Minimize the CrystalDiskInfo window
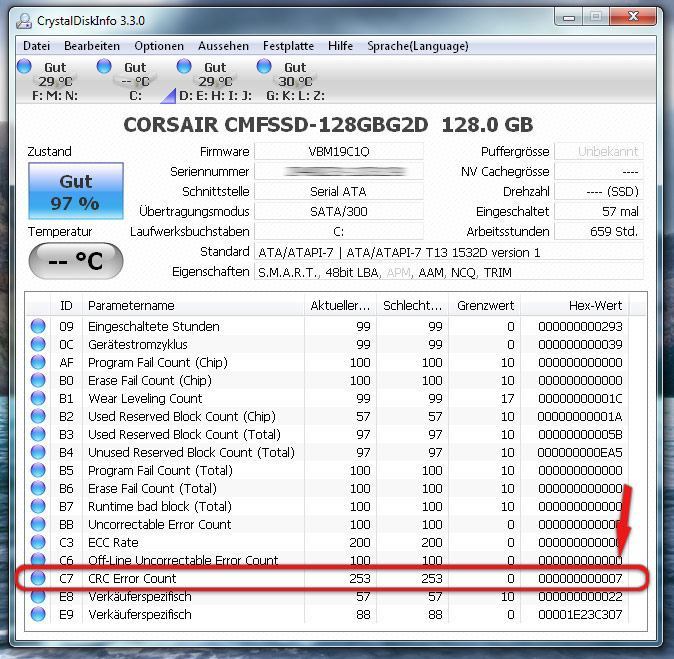674x659 pixels. pyautogui.click(x=569, y=17)
